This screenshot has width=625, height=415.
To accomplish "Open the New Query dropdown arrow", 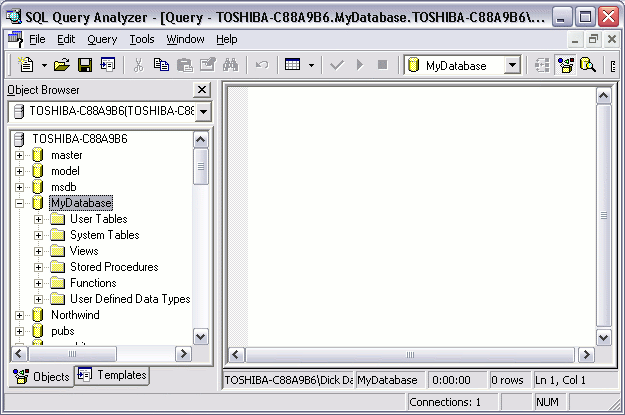I will [x=44, y=65].
